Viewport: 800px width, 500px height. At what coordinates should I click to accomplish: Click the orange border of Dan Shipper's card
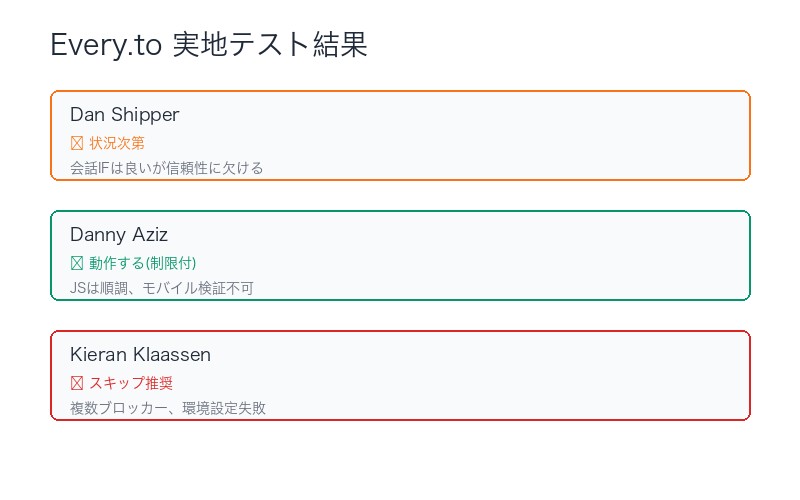point(400,92)
